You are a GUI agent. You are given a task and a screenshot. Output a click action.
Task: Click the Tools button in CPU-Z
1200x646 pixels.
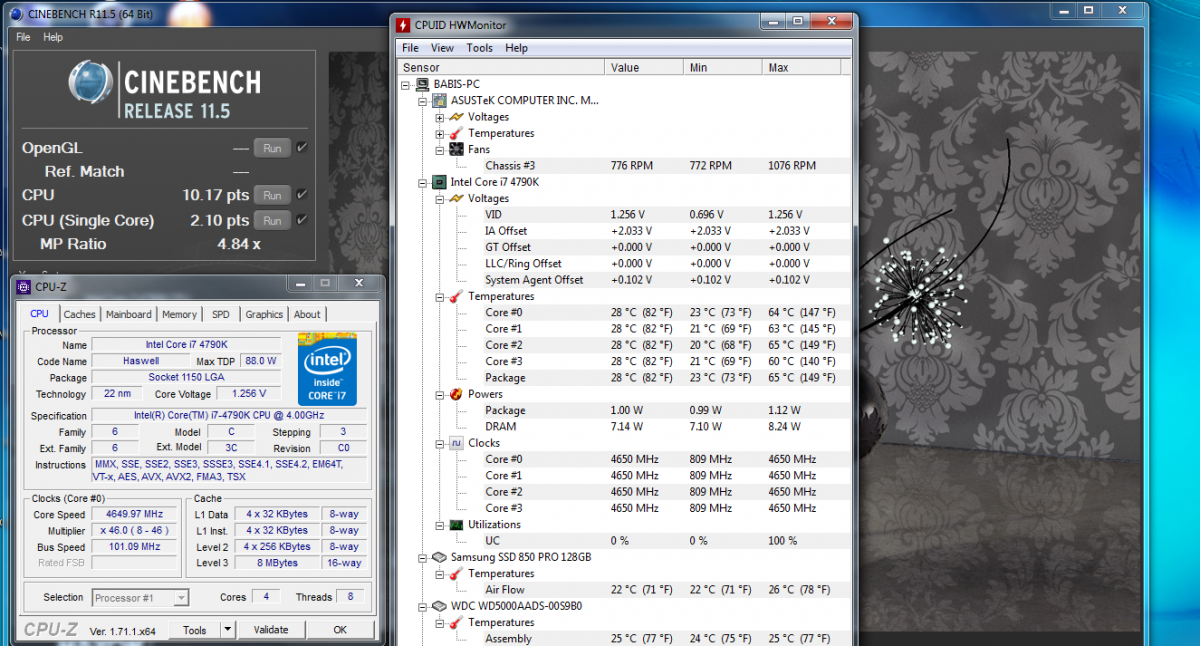pyautogui.click(x=195, y=630)
